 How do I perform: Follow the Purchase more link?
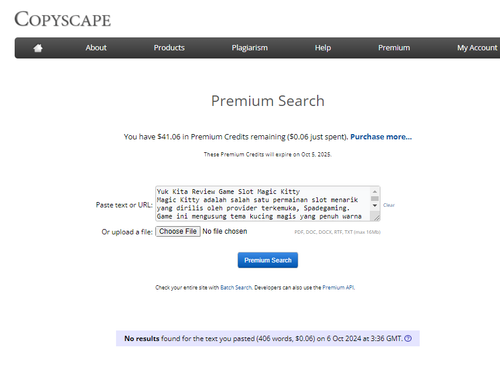click(x=381, y=137)
